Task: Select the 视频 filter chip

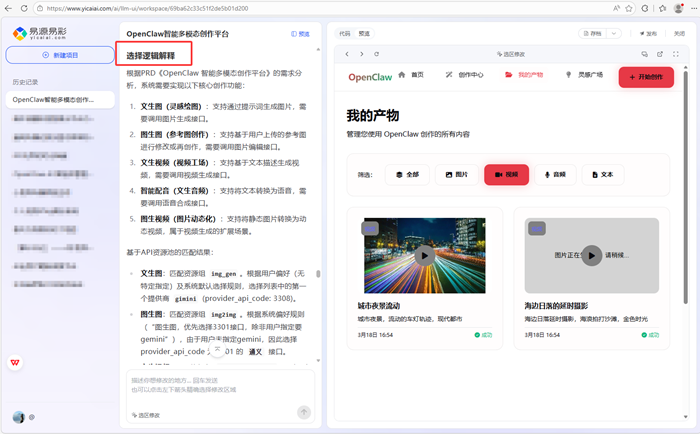Action: (x=506, y=174)
